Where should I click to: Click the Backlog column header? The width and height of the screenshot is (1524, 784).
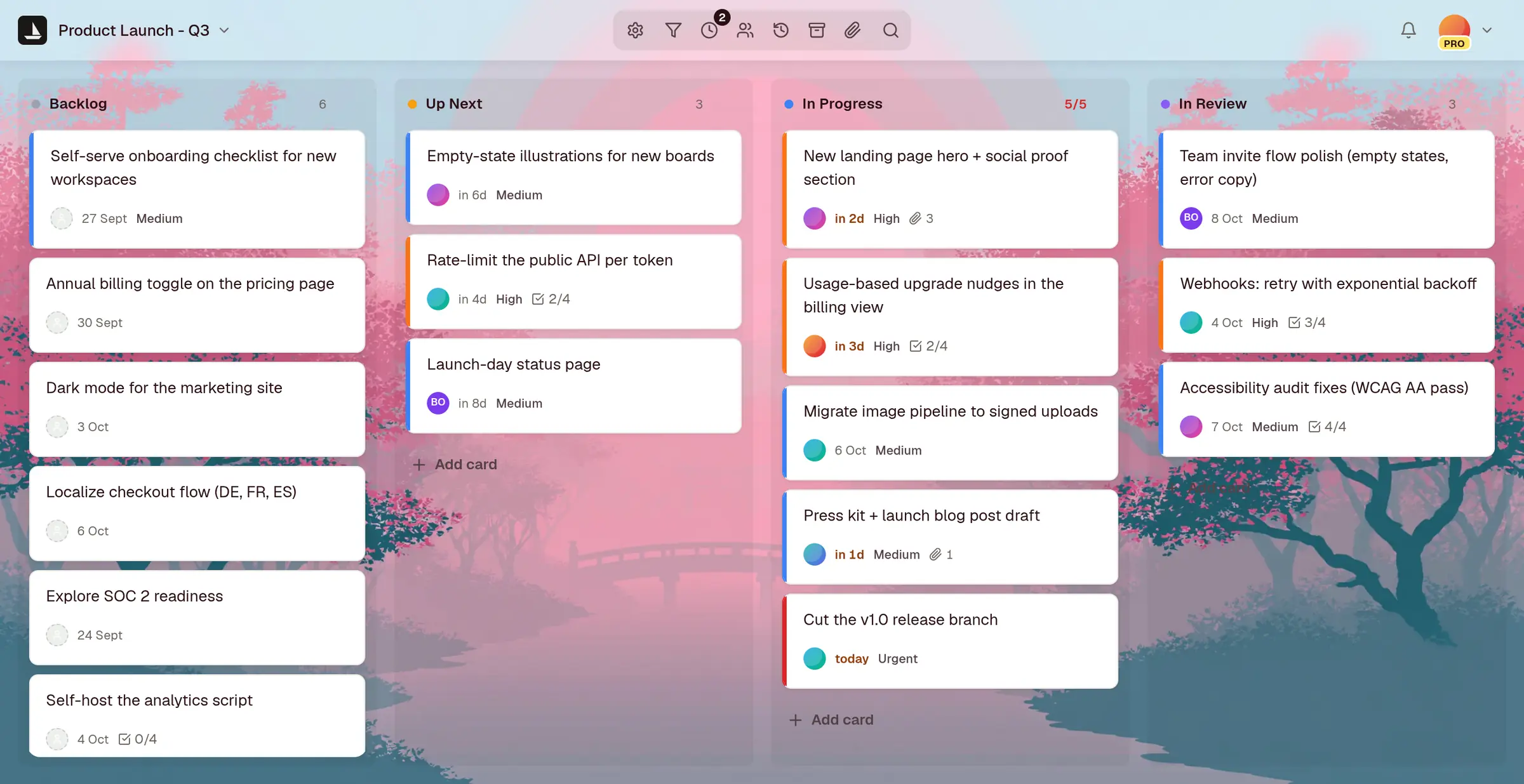(x=78, y=103)
